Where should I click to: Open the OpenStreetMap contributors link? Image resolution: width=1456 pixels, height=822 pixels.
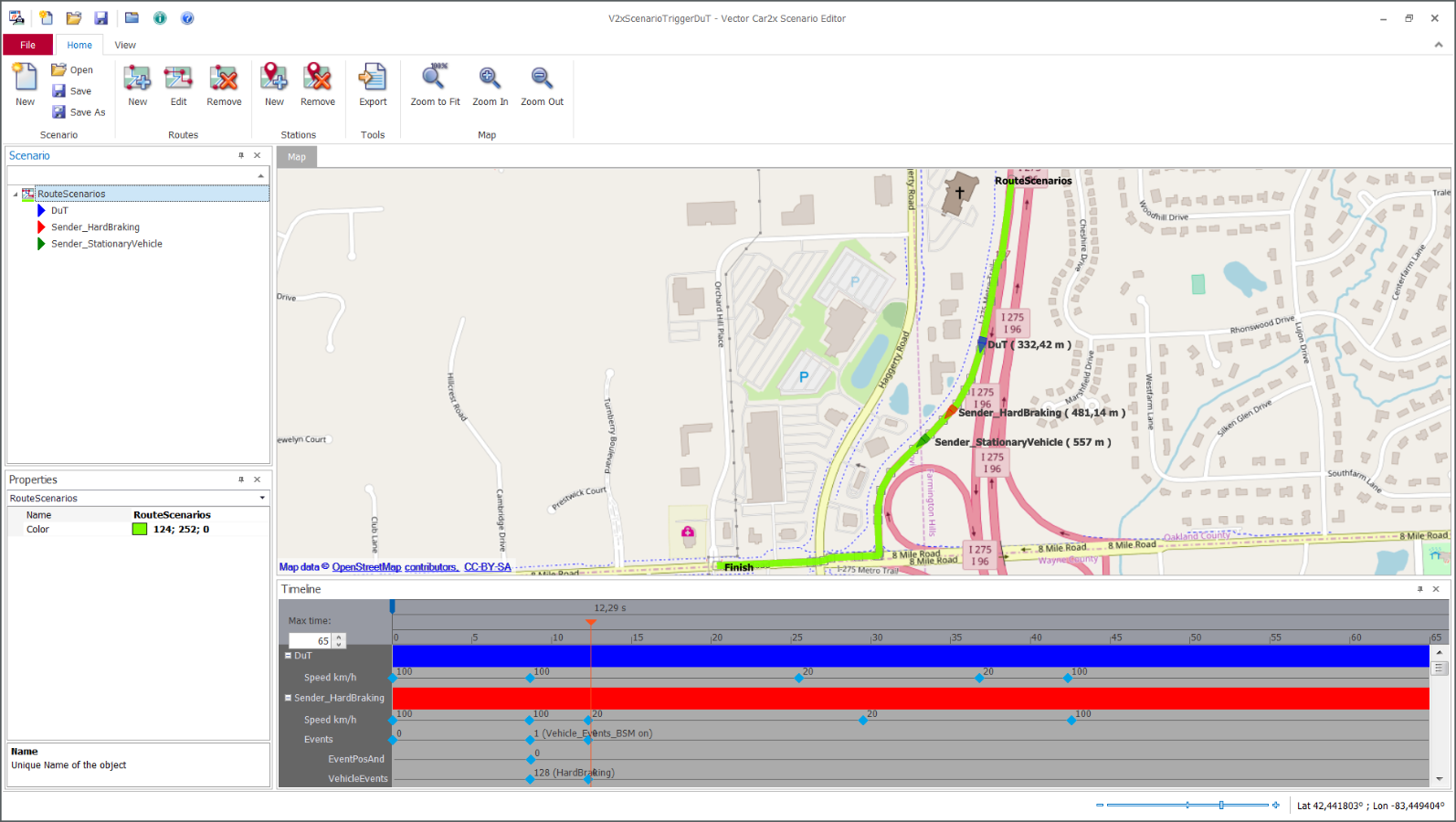click(x=396, y=567)
